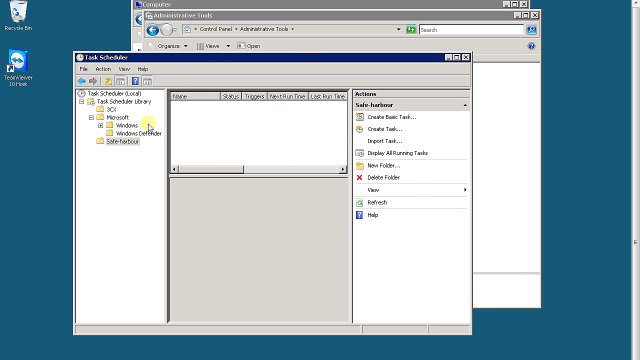Click Delete Folder action
640x360 pixels.
(x=384, y=178)
